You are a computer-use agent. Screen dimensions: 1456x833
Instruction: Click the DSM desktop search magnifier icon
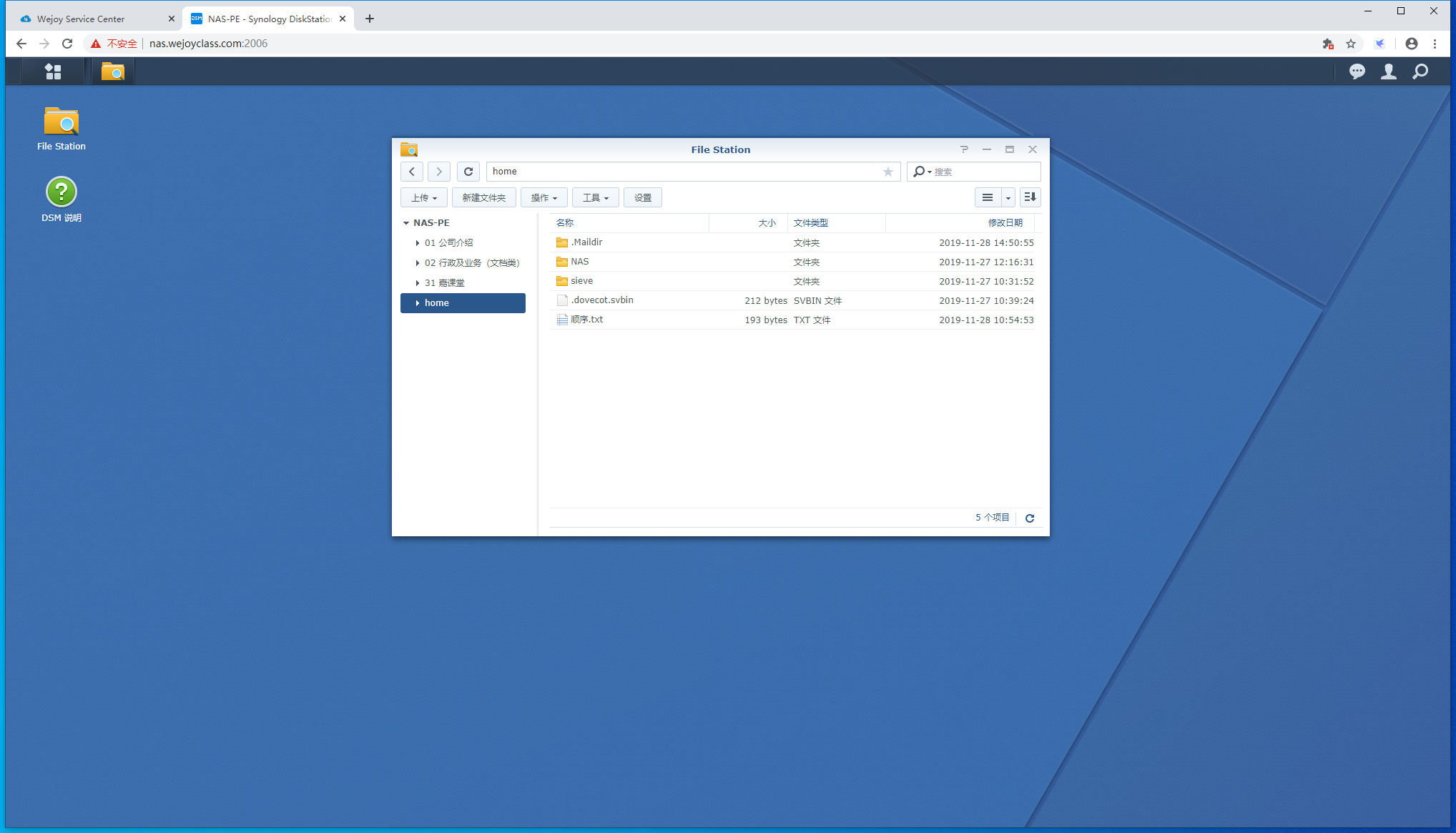1420,72
